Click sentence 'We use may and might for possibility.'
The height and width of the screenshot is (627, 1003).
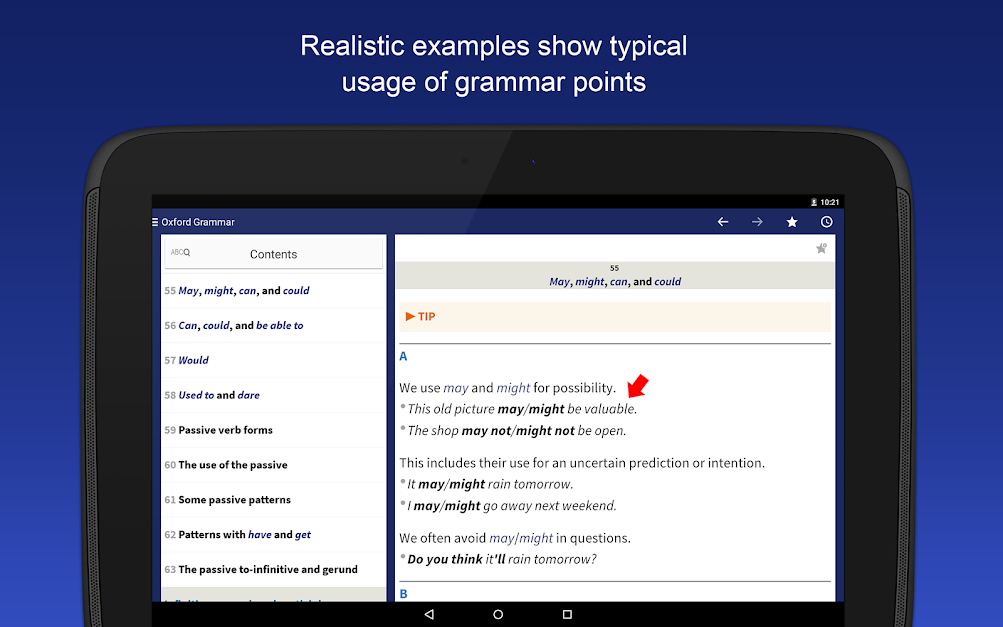[x=507, y=388]
